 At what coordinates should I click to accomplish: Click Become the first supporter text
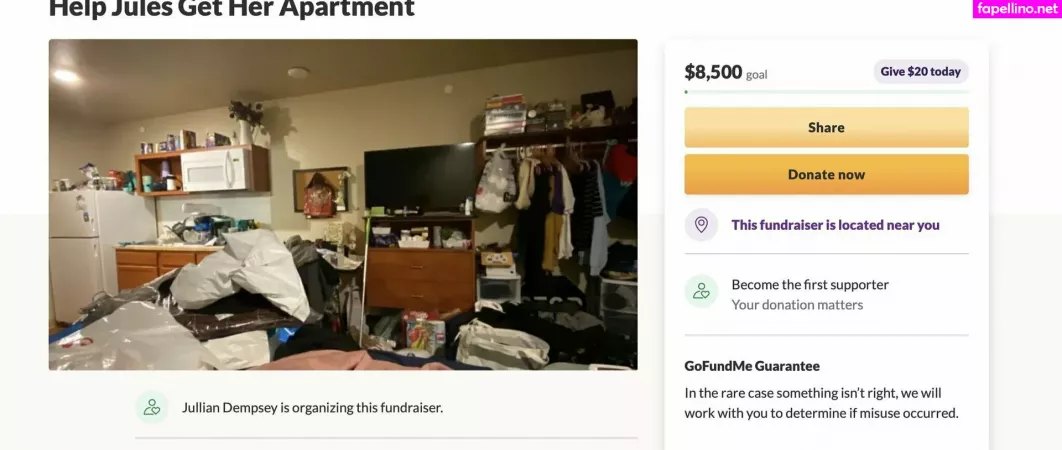[x=810, y=285]
